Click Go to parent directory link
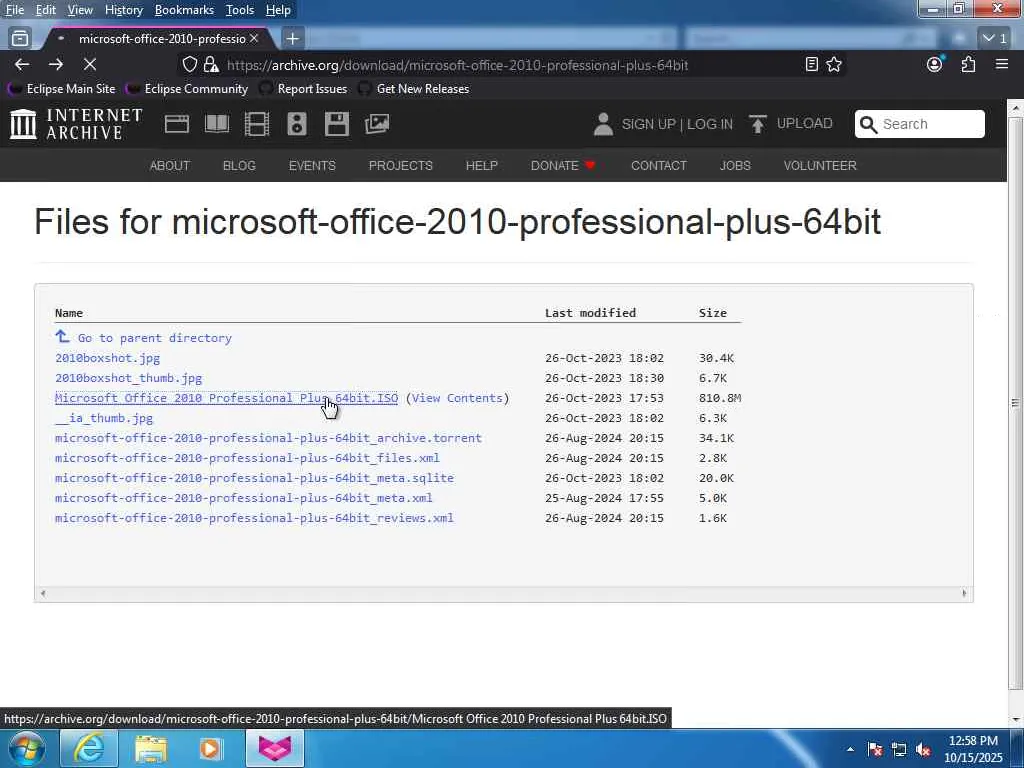 (155, 338)
